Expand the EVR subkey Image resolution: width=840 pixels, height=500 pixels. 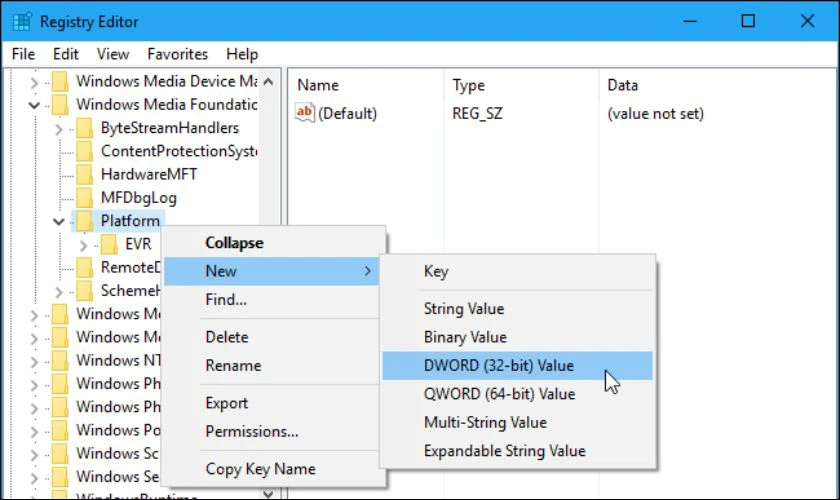[84, 245]
